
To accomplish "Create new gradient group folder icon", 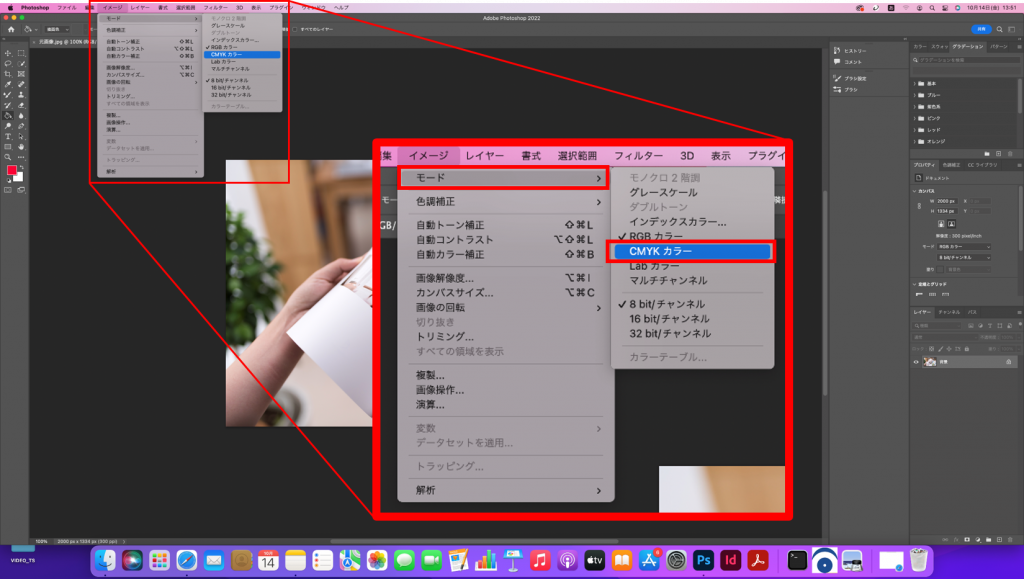I will pos(987,153).
